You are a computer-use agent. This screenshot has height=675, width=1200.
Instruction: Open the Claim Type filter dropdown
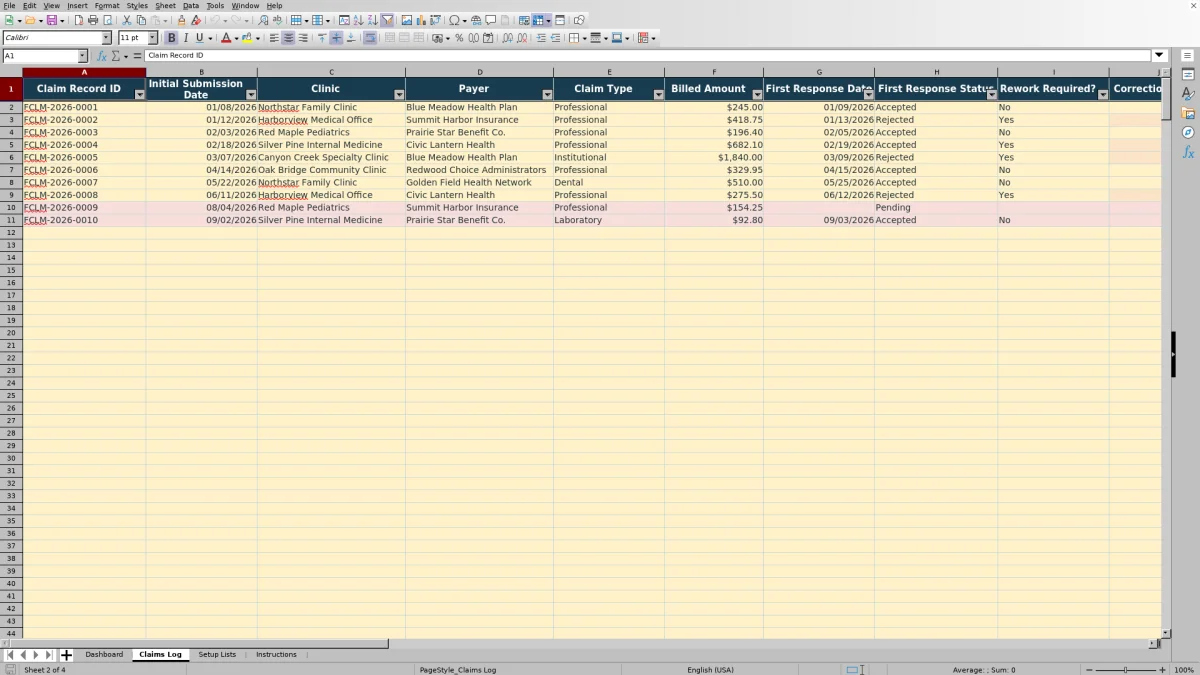point(658,94)
